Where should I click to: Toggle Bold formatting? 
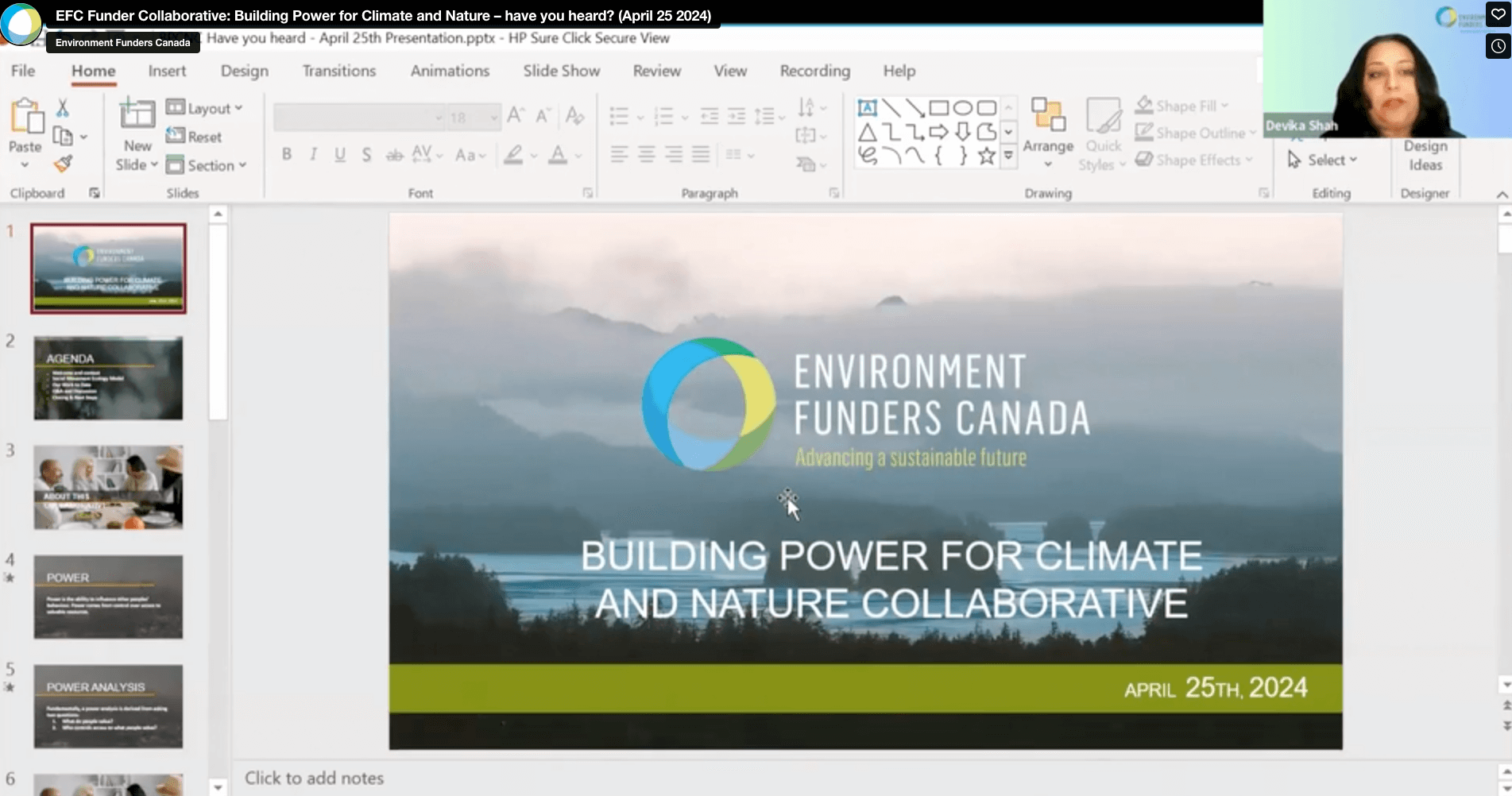point(287,154)
